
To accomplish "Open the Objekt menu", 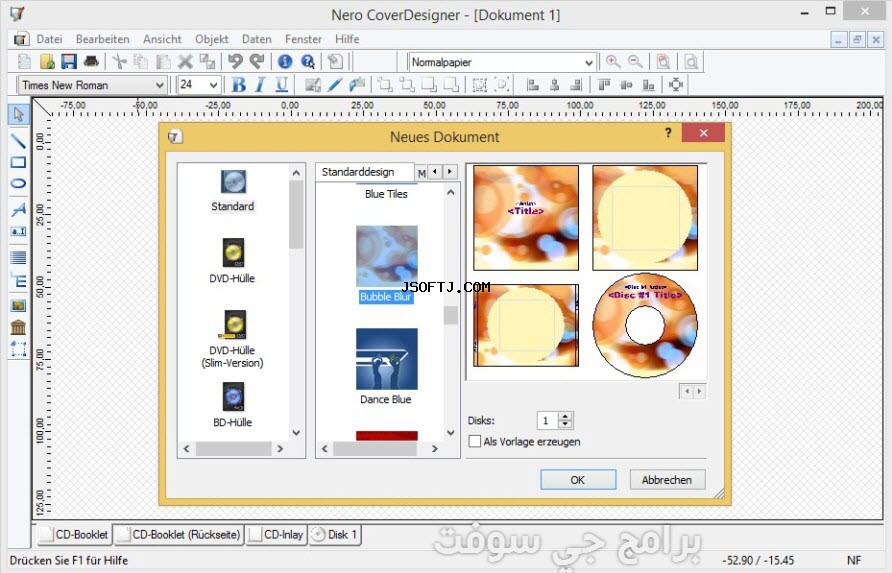I will (212, 39).
